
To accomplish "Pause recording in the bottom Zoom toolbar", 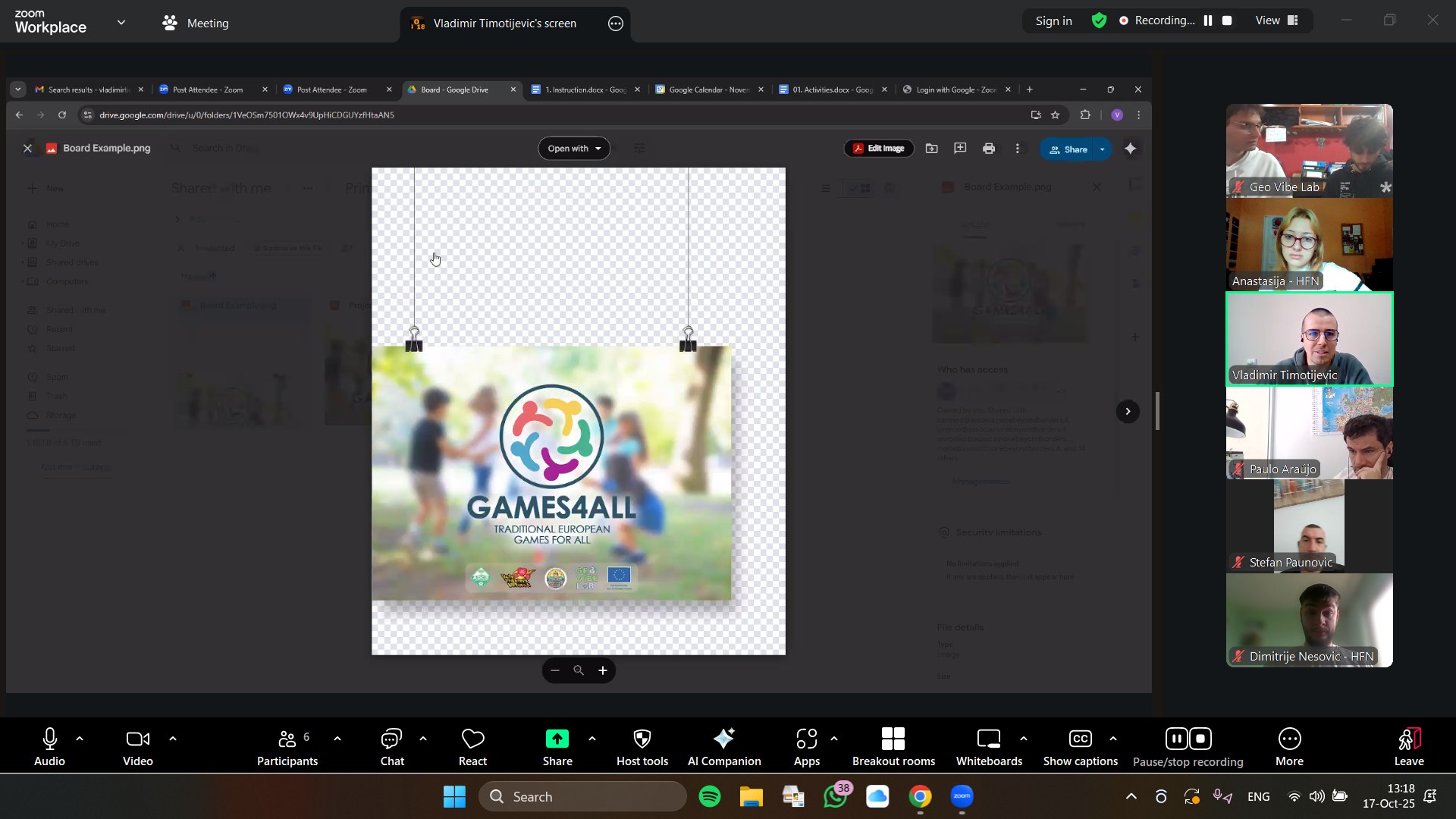I will [x=1176, y=739].
